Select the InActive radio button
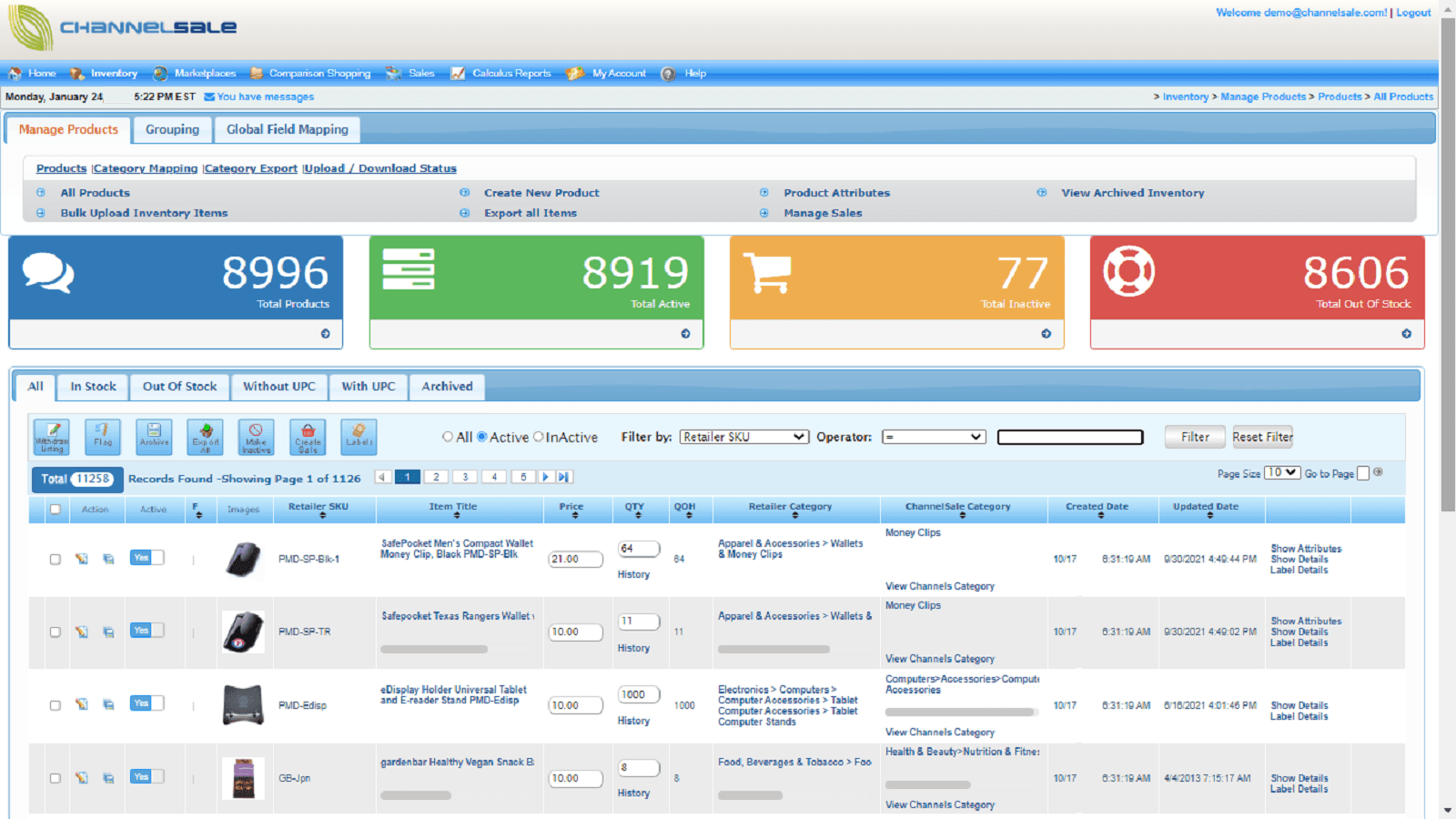The height and width of the screenshot is (819, 1456). (538, 437)
